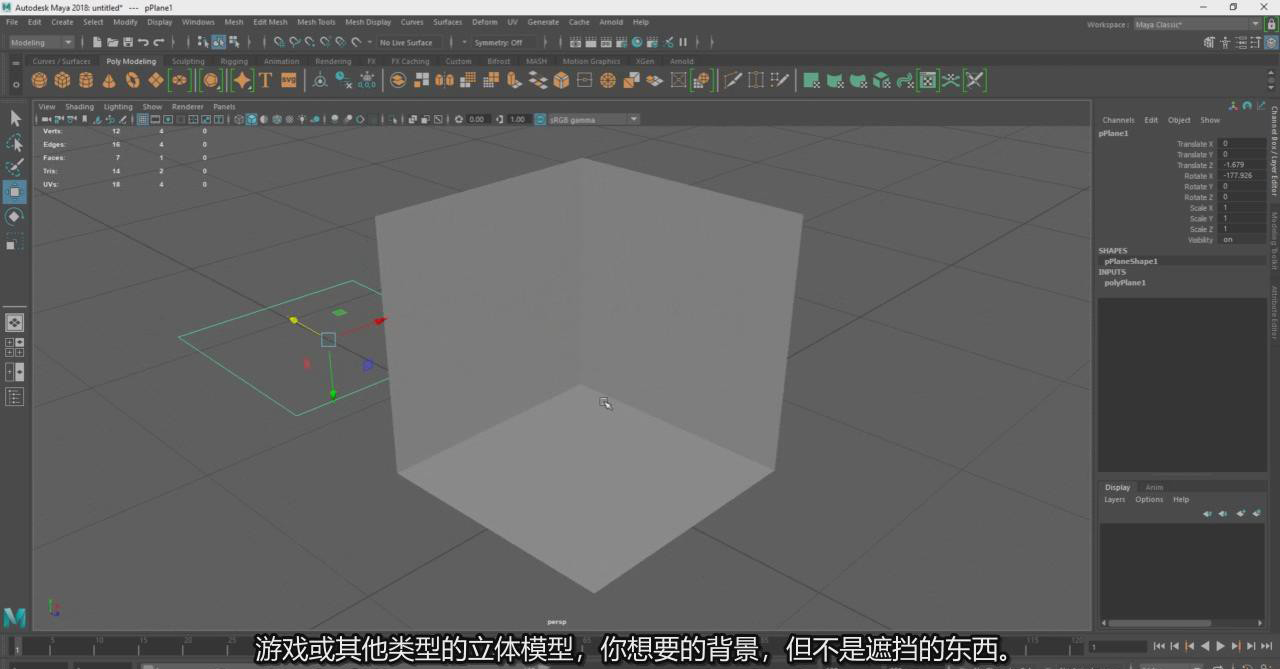
Task: Open the Deform menu
Action: 484,22
